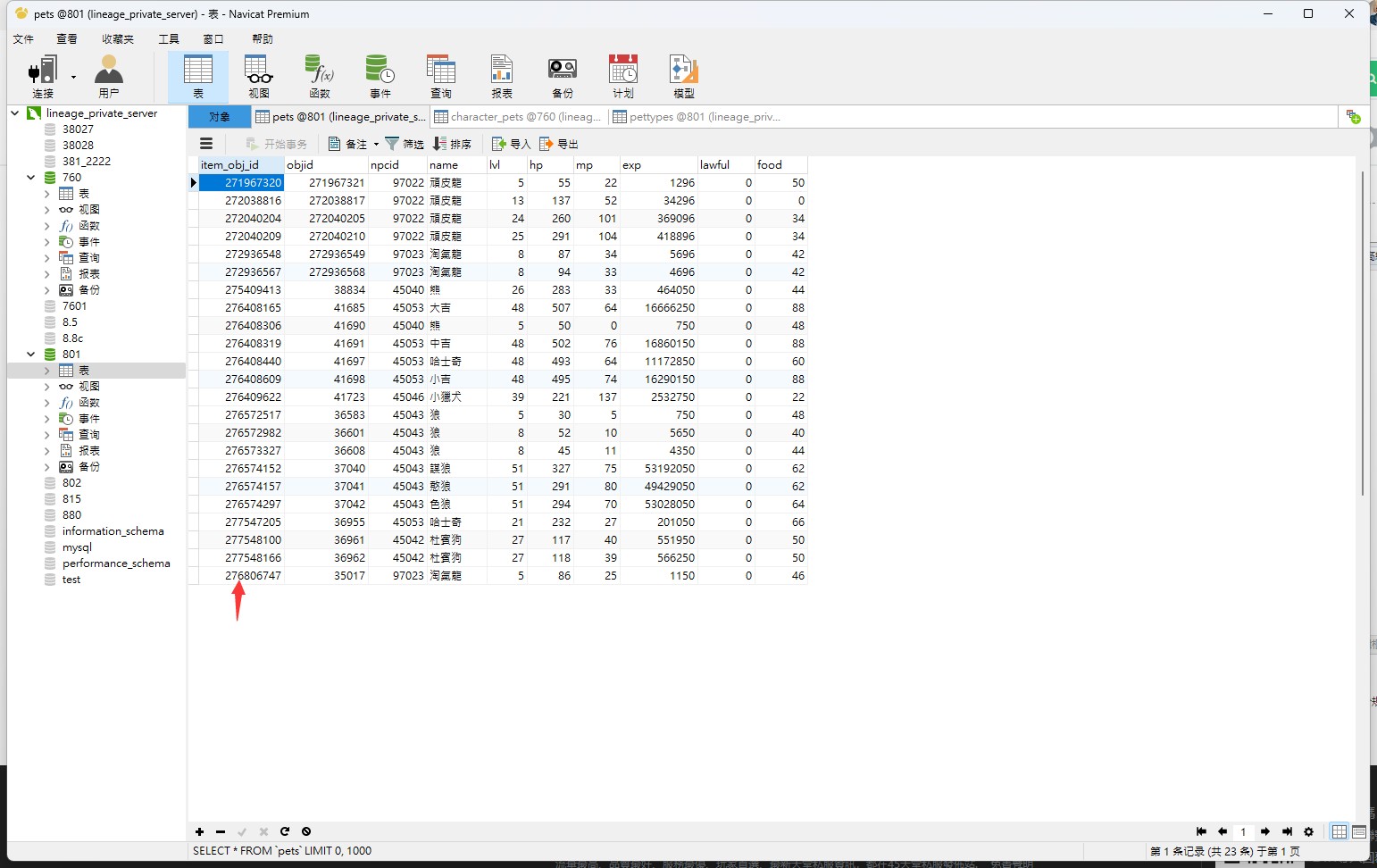Add a record with the plus icon
This screenshot has height=868, width=1377.
pos(199,831)
